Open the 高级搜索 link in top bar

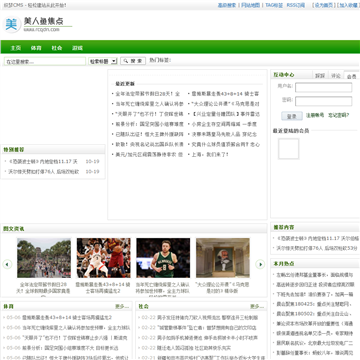tap(227, 5)
